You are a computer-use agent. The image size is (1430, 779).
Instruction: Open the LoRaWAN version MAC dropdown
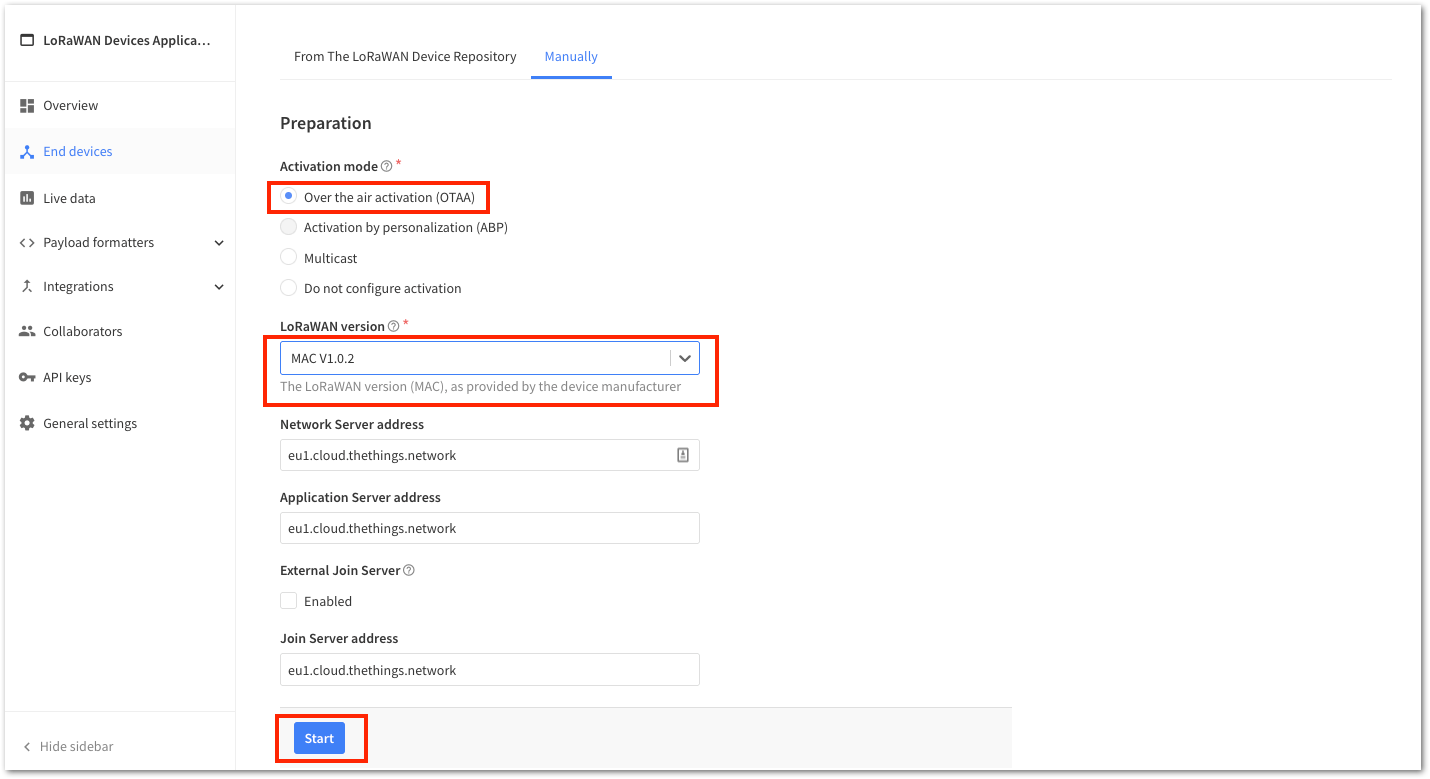coord(490,358)
